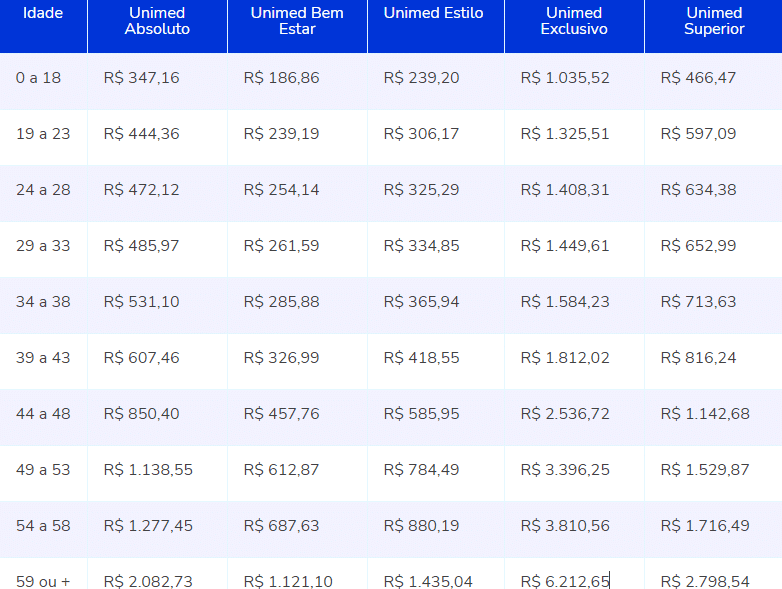Select the price R$ 457,76

pos(282,413)
